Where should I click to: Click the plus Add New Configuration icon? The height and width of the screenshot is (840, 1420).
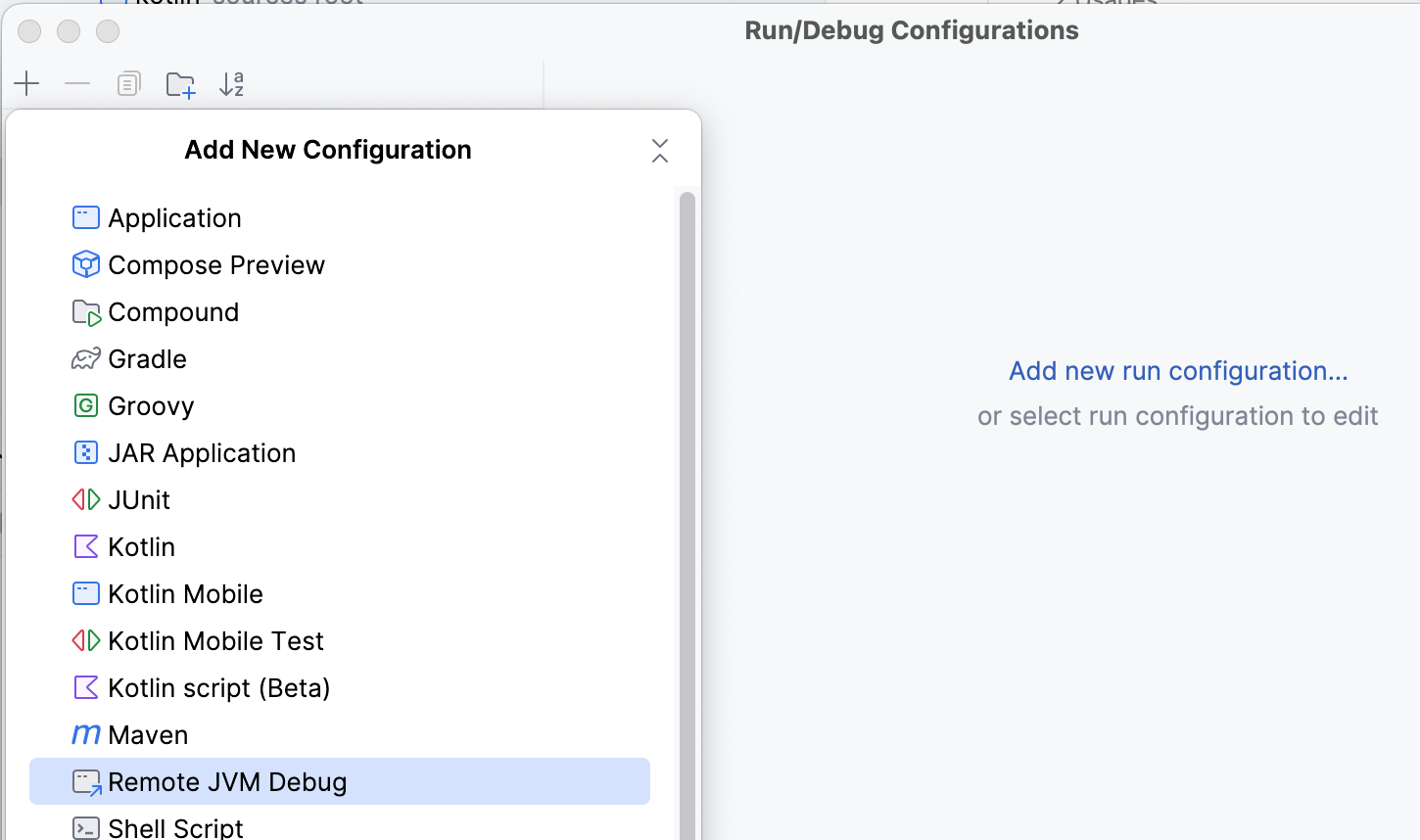pyautogui.click(x=26, y=84)
